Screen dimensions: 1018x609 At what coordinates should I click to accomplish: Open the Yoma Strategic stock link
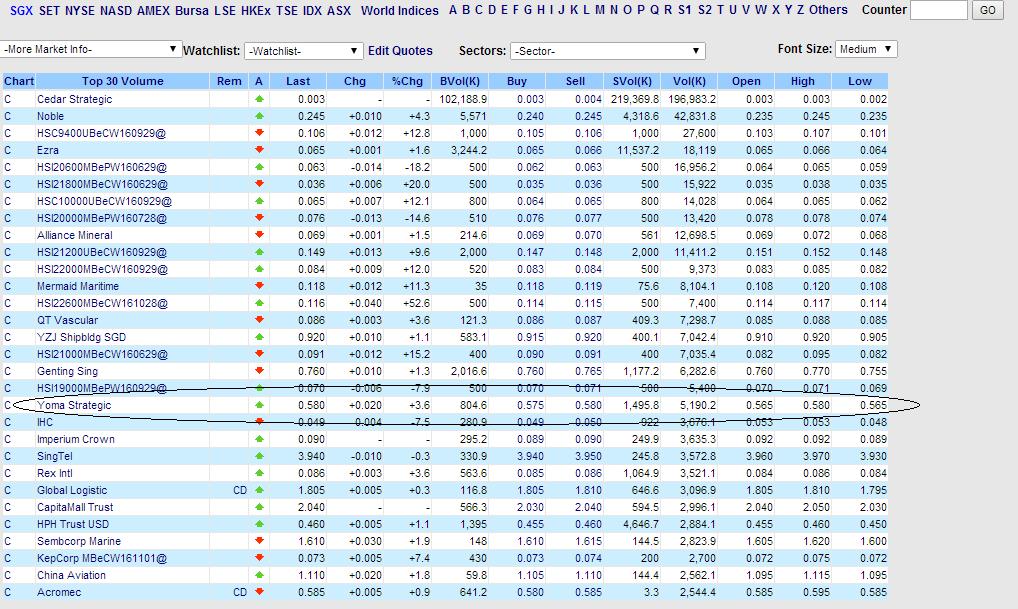74,405
